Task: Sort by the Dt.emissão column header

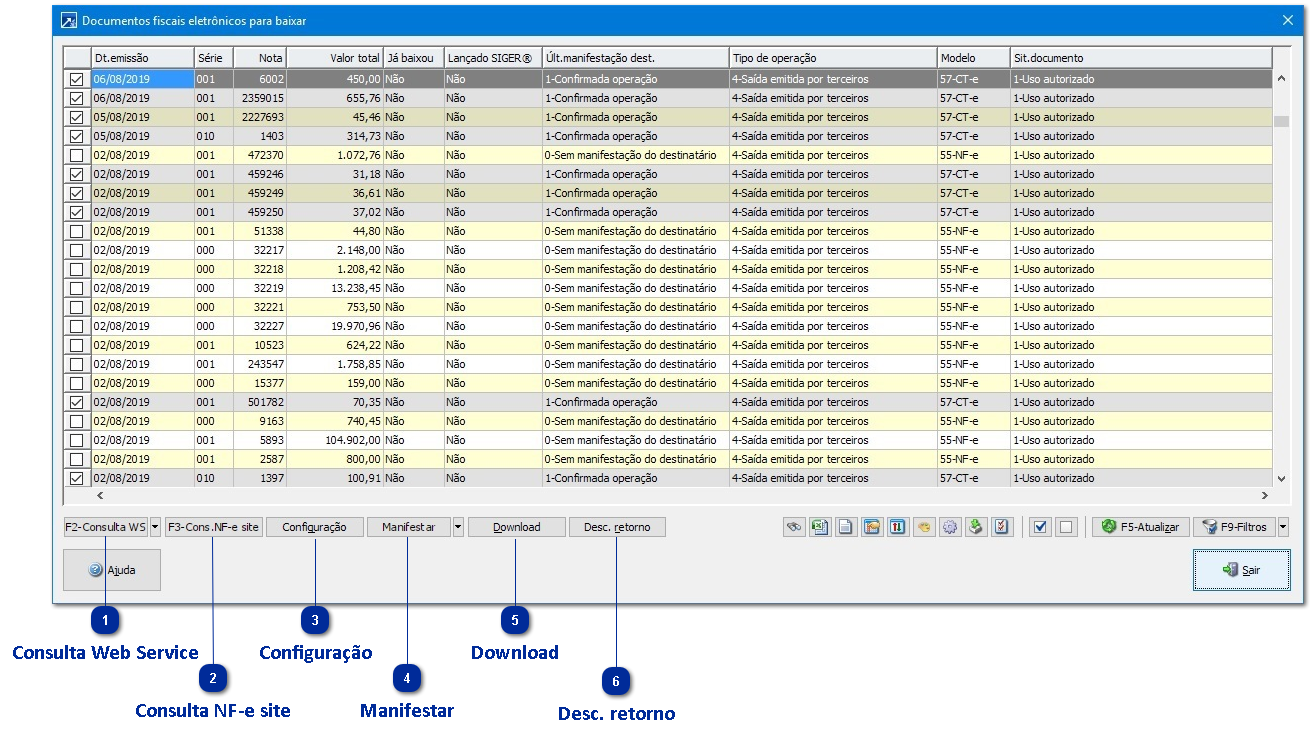Action: click(142, 58)
